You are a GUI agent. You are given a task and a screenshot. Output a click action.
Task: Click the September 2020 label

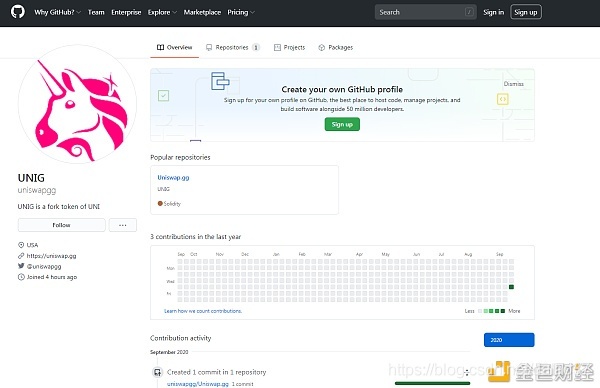point(169,352)
